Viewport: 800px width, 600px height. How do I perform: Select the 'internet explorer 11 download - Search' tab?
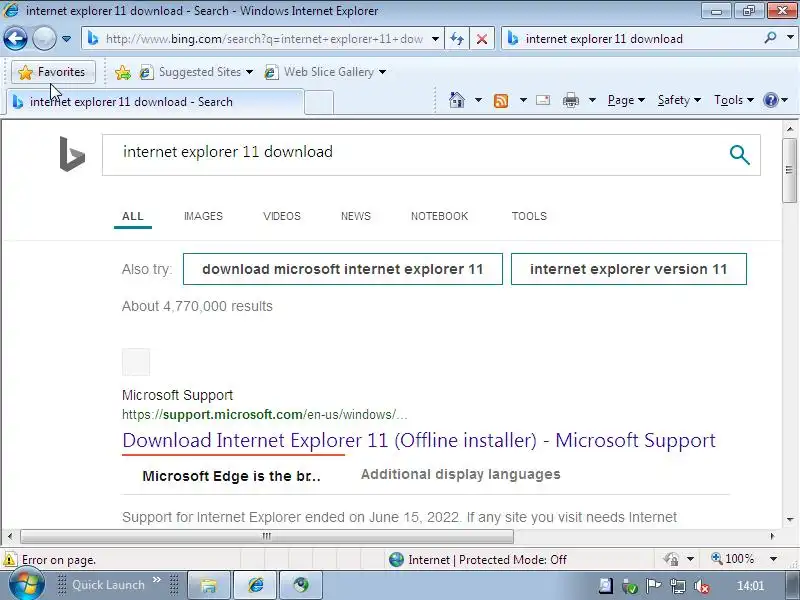pos(155,102)
